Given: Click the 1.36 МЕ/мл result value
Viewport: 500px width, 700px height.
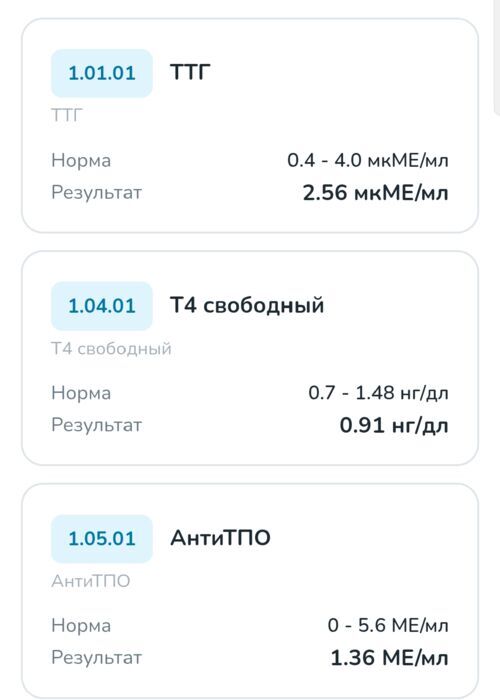Looking at the screenshot, I should (x=389, y=658).
